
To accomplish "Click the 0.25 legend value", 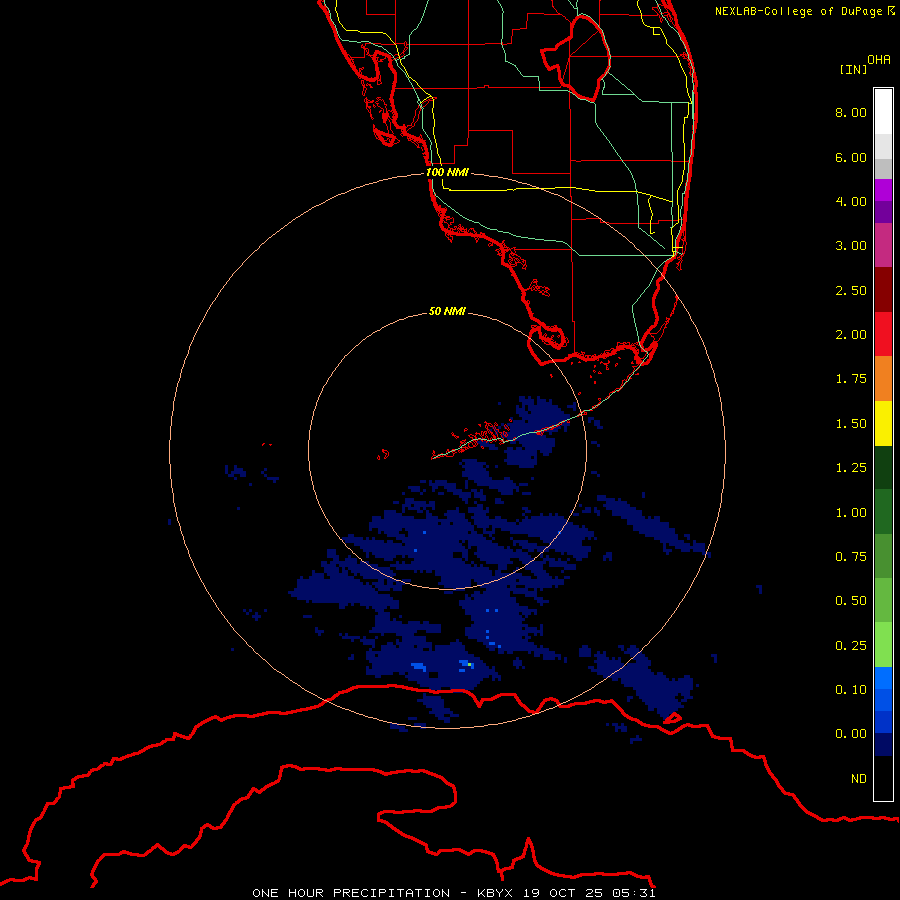I will [851, 646].
